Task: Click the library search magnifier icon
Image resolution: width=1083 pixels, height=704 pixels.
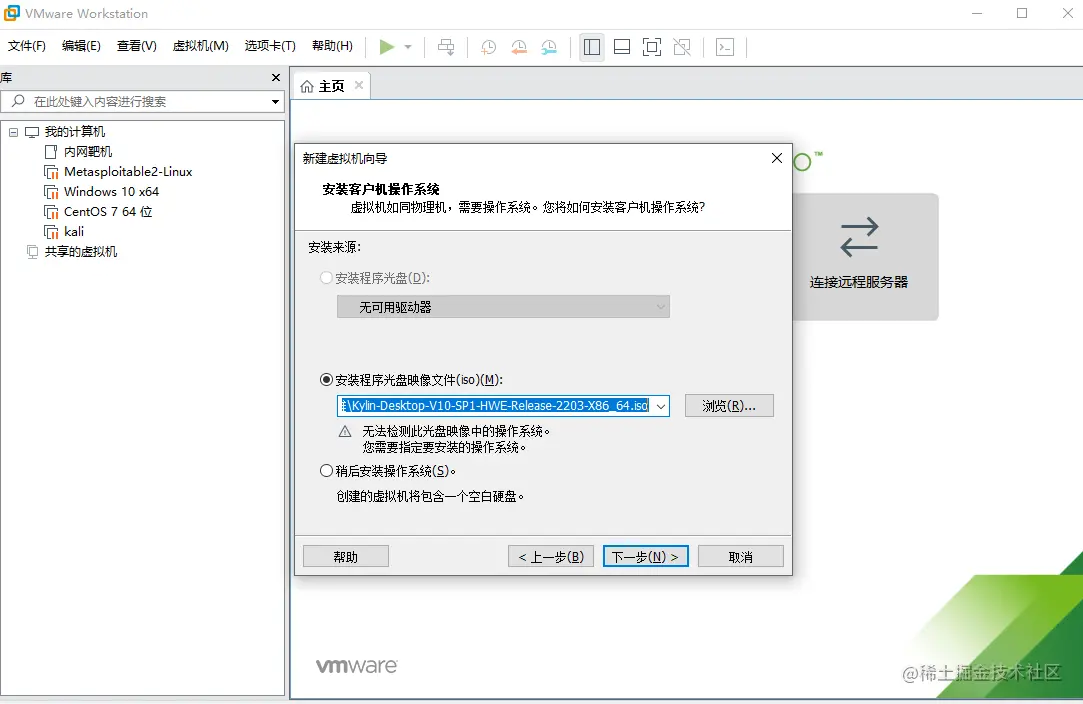Action: click(x=19, y=101)
